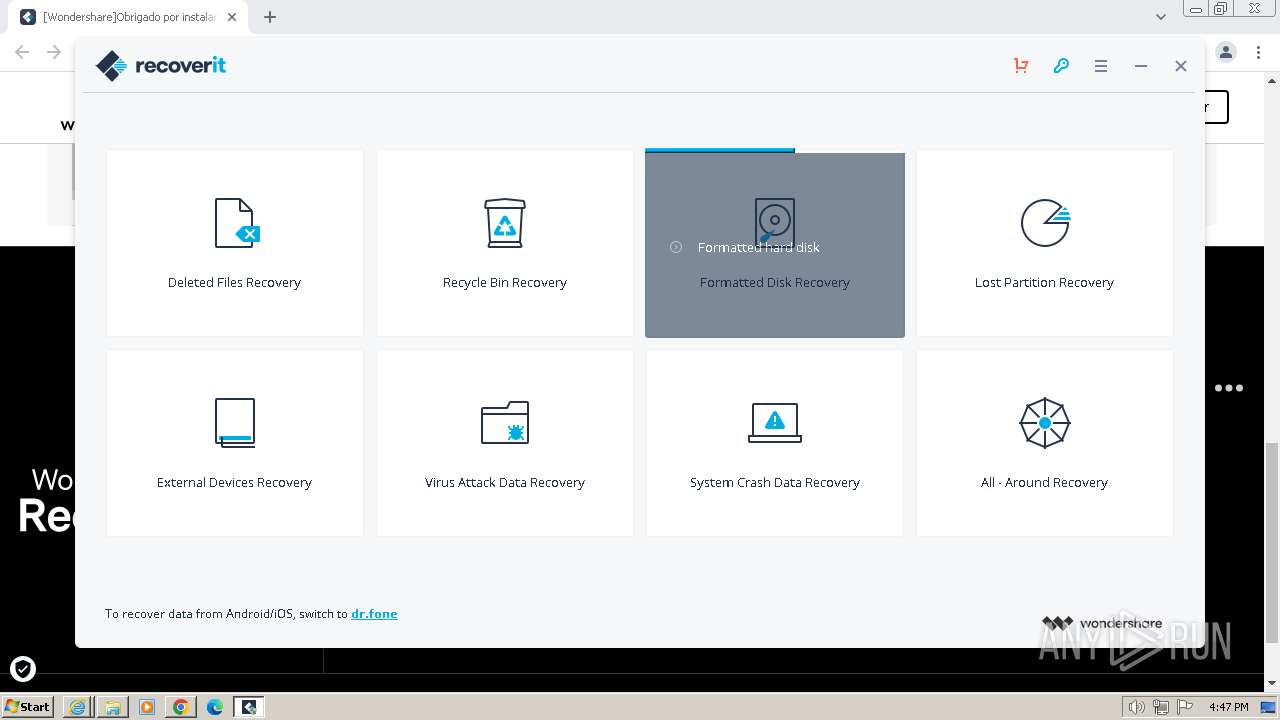Viewport: 1280px width, 720px height.
Task: Launch Internet Explorer from taskbar
Action: pyautogui.click(x=78, y=707)
